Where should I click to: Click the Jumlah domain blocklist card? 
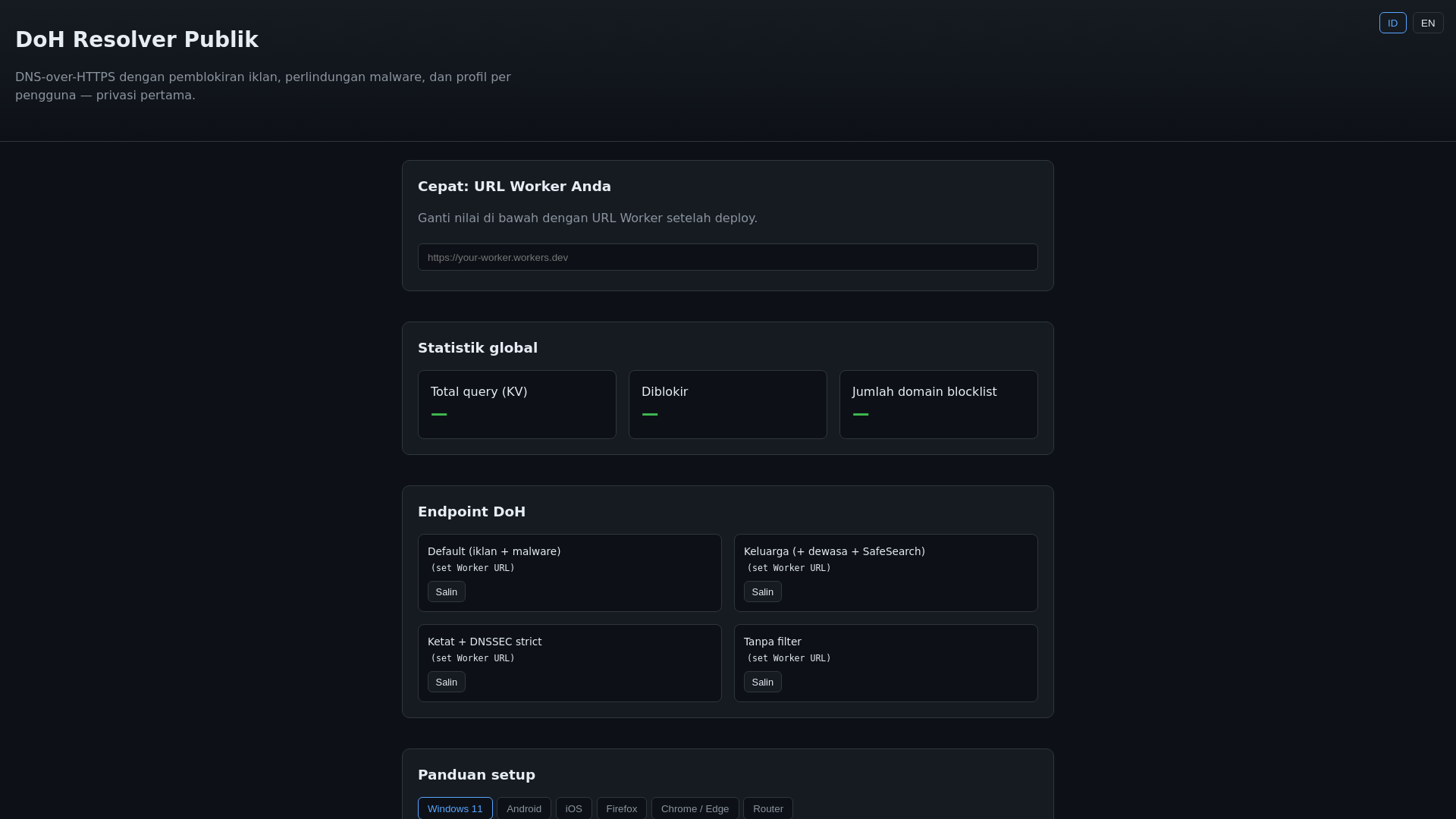(939, 404)
